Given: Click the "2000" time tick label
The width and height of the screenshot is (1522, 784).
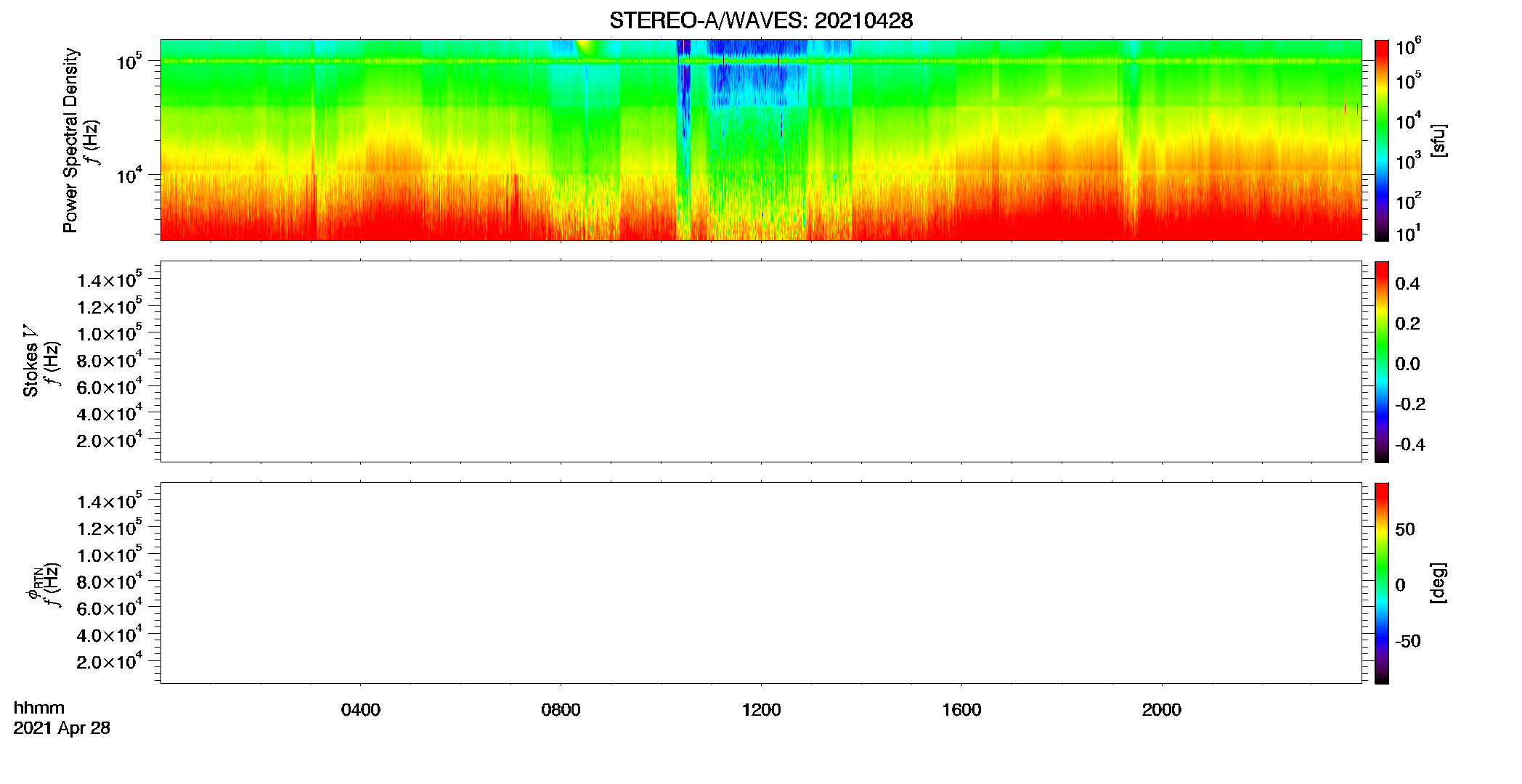Looking at the screenshot, I should coord(1162,710).
